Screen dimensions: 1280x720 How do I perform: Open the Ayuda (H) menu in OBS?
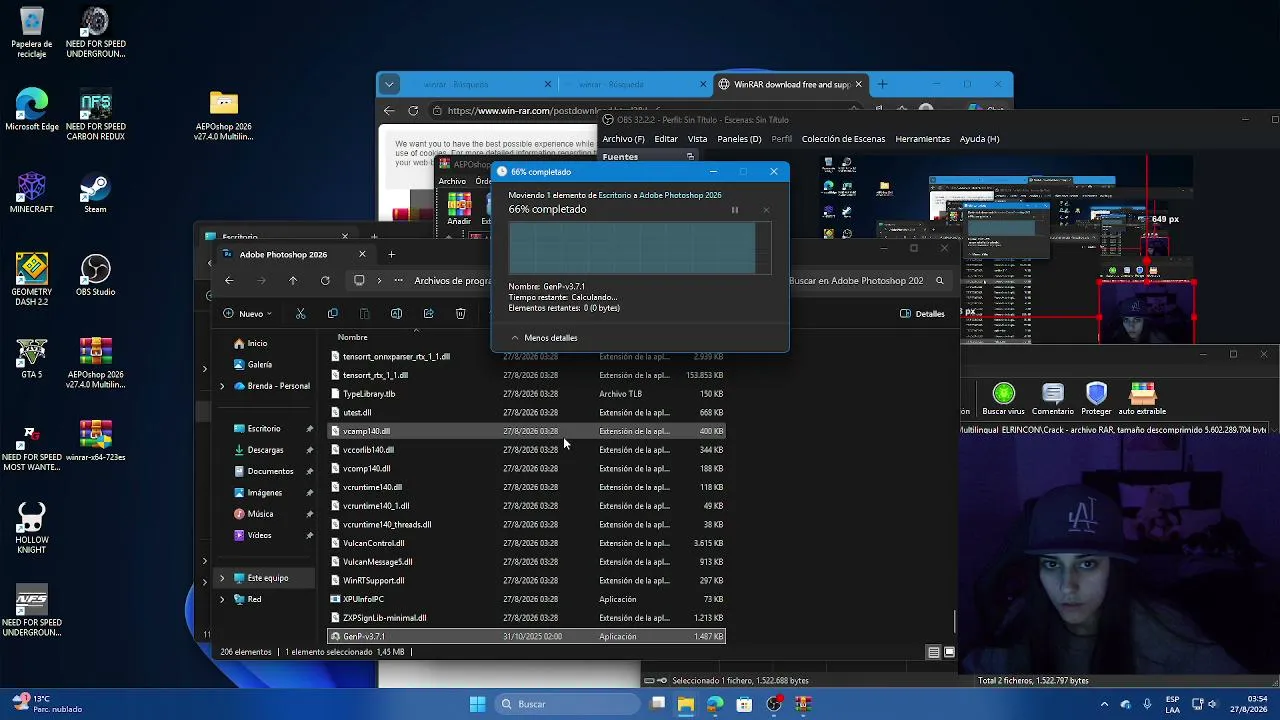979,139
